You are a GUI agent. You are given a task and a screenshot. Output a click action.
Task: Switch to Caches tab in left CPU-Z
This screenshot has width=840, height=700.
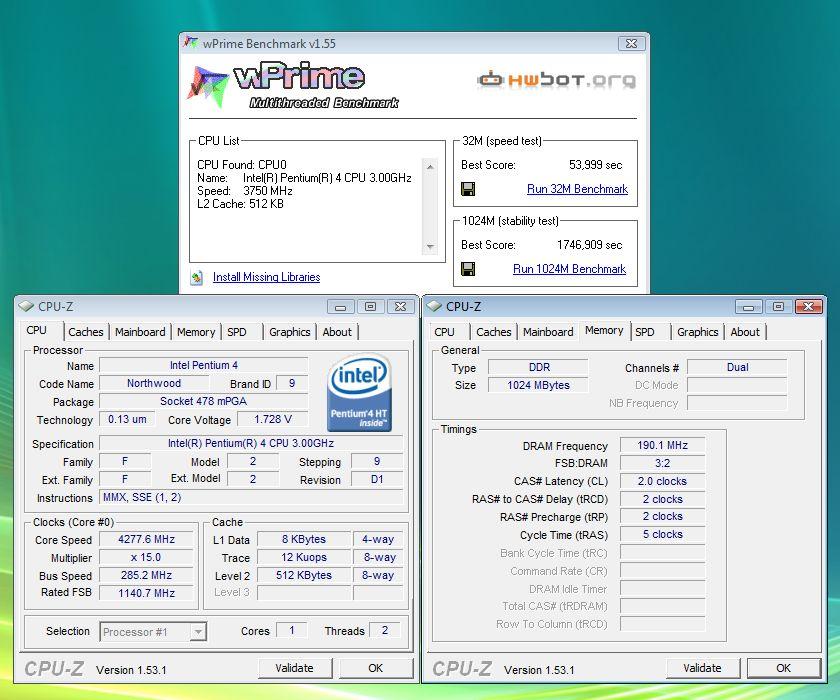(86, 332)
